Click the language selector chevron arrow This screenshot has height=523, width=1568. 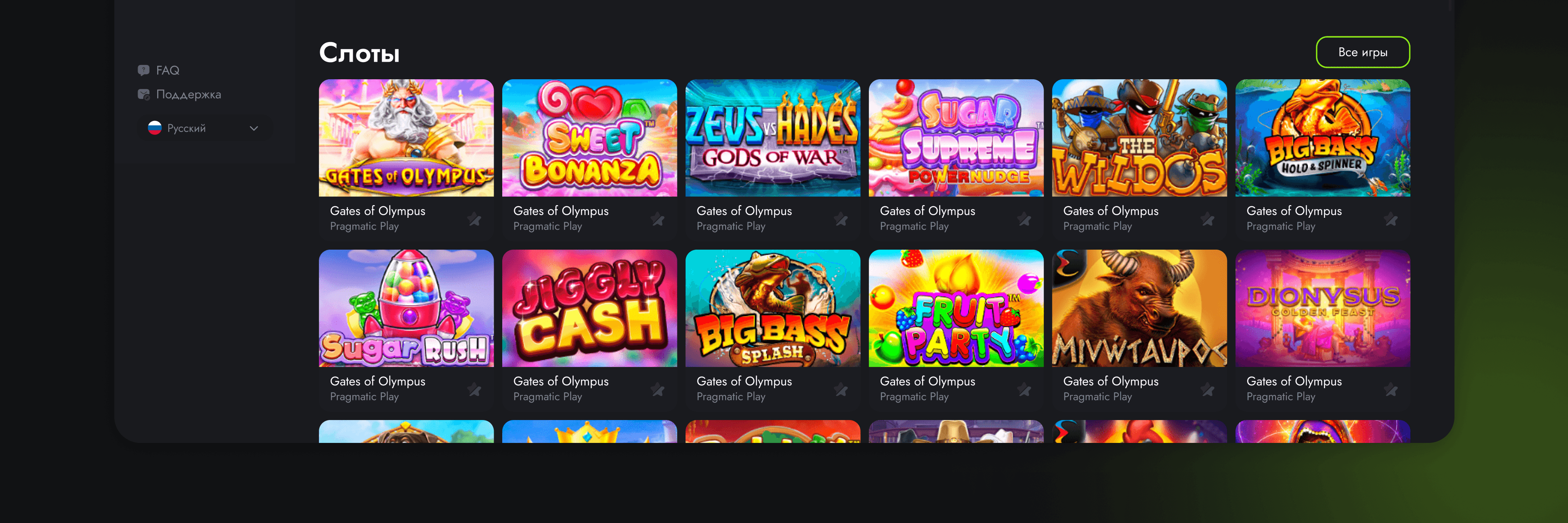pyautogui.click(x=254, y=128)
